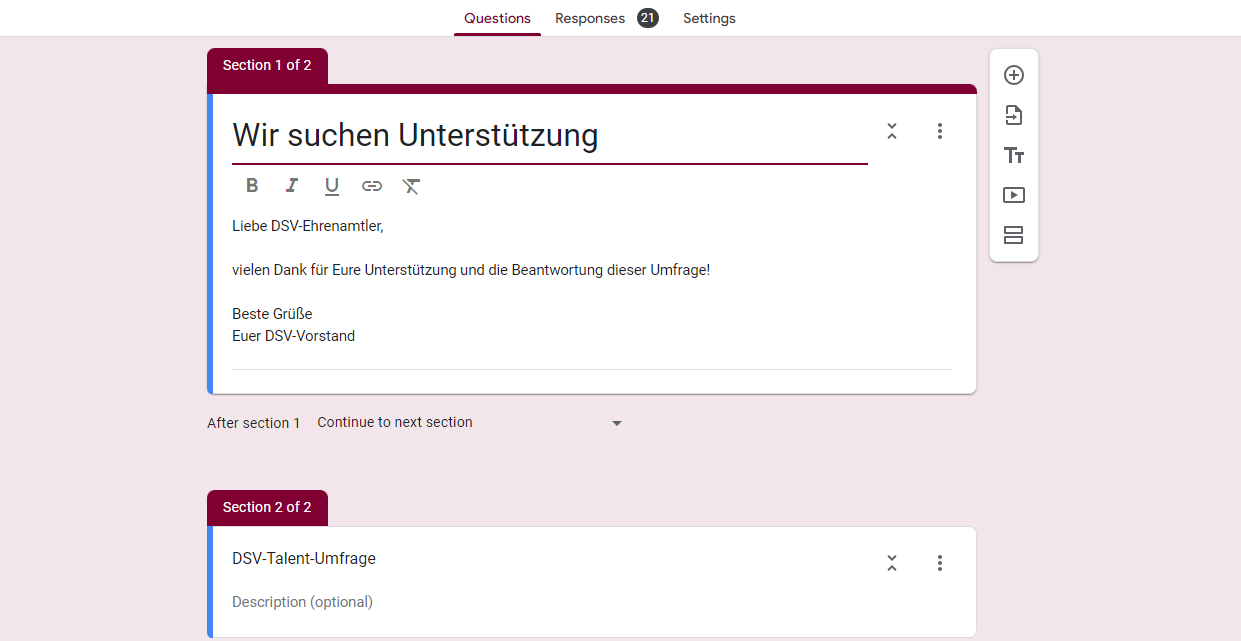This screenshot has width=1241, height=641.
Task: Remove formatting from description text
Action: tap(411, 185)
